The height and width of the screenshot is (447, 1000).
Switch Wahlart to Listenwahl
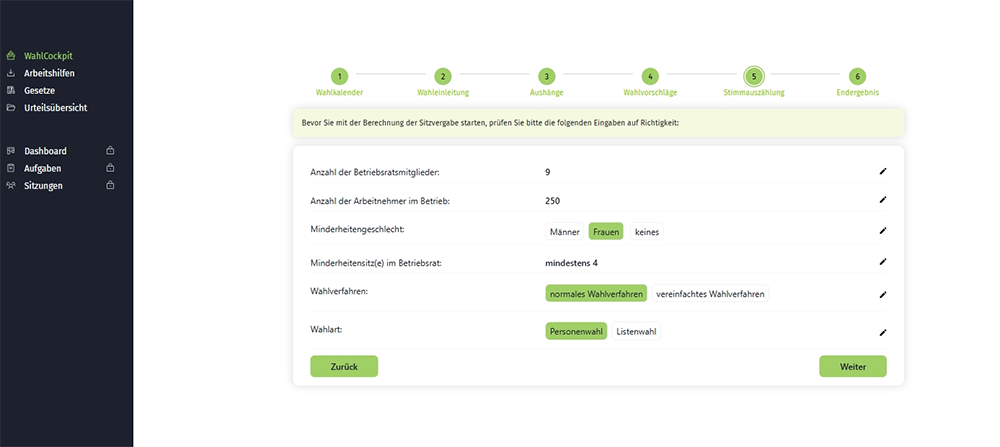click(x=637, y=331)
